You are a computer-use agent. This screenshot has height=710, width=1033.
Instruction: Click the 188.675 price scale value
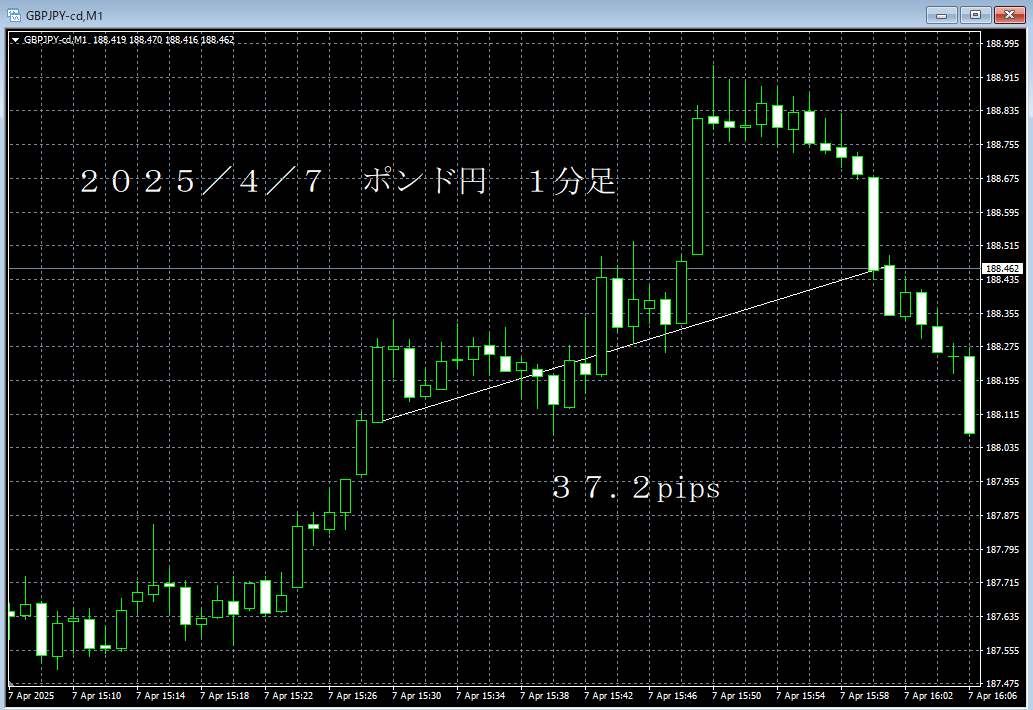point(1002,178)
